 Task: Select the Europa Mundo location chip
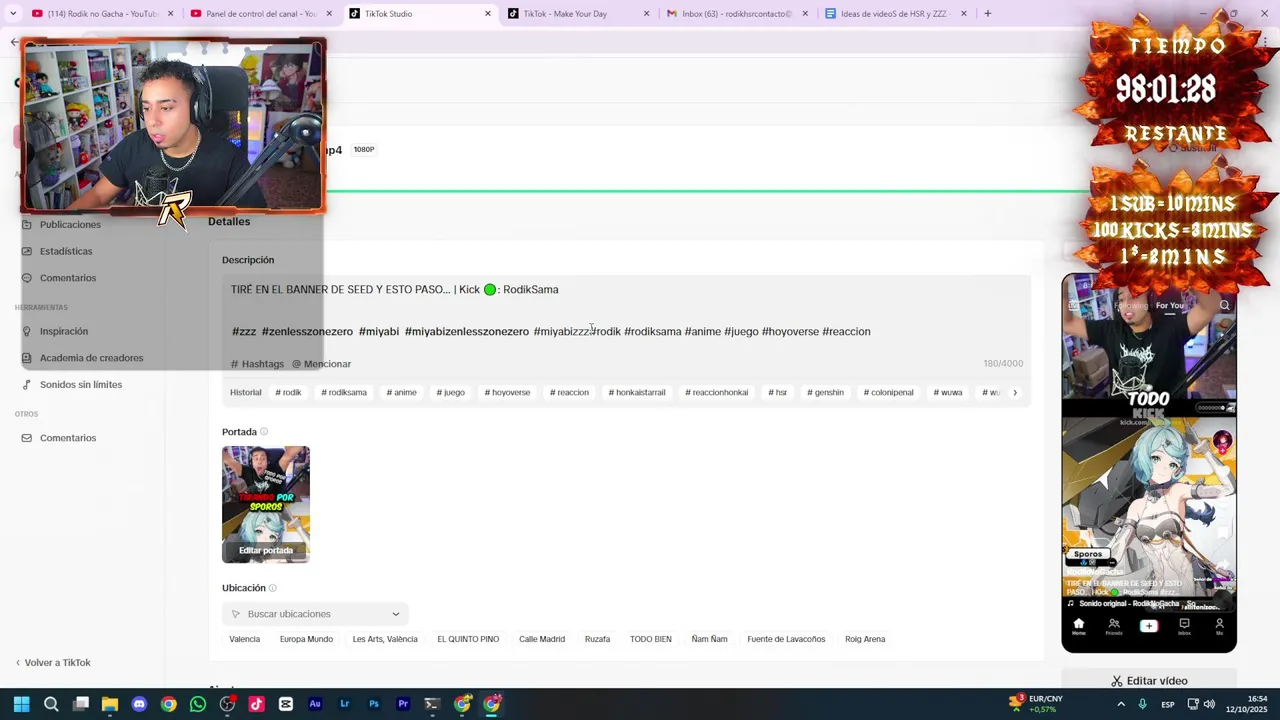click(x=306, y=640)
